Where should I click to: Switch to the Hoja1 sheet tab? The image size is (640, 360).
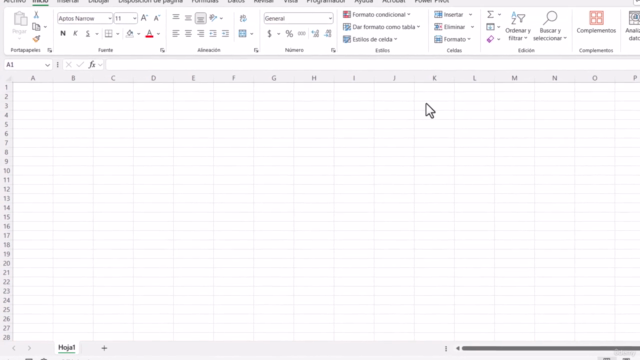67,347
